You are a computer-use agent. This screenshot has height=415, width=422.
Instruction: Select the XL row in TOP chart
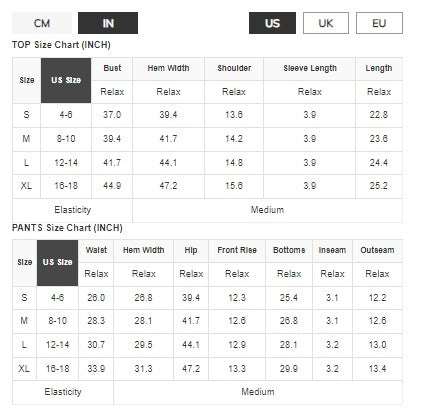pos(207,186)
